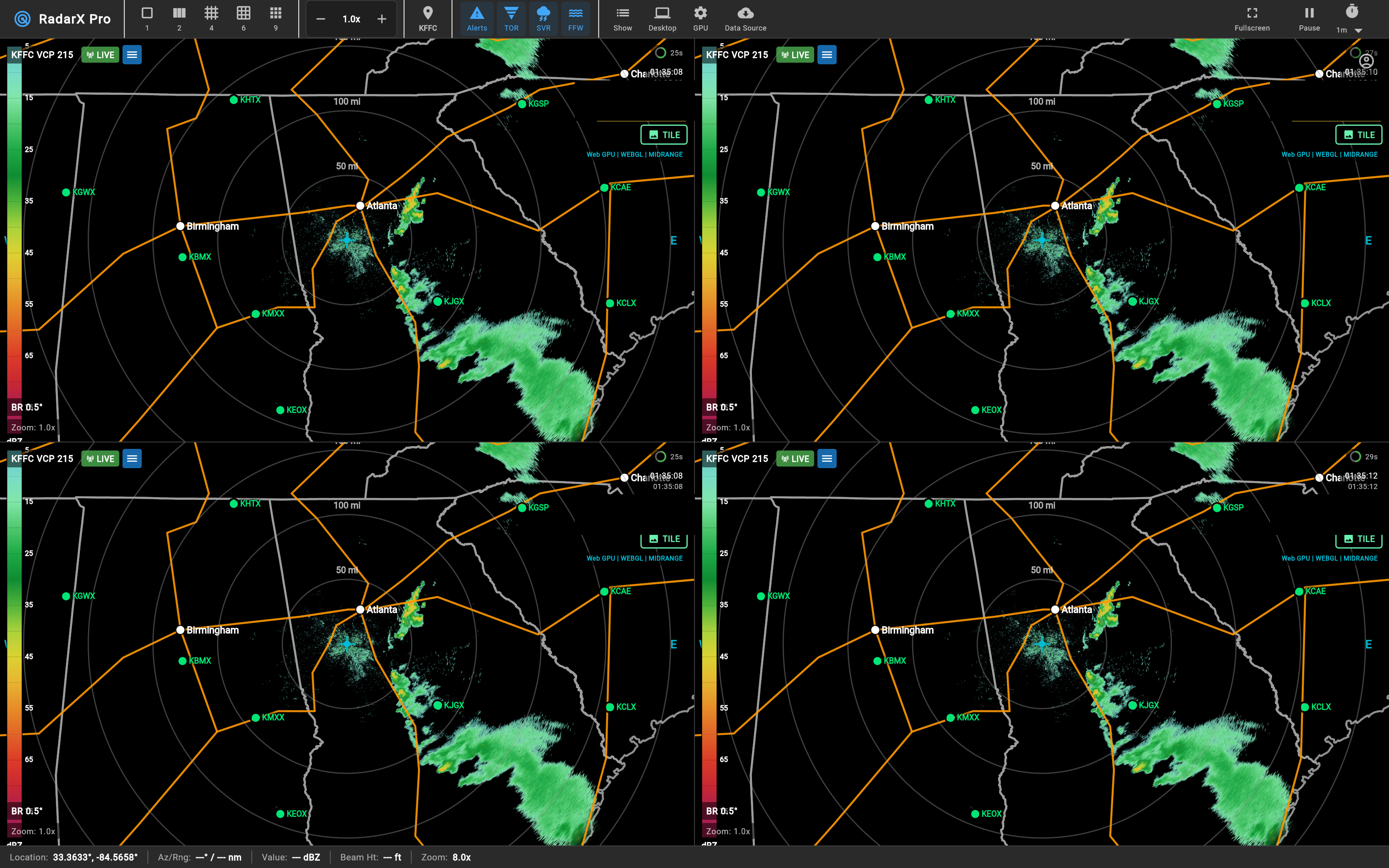The width and height of the screenshot is (1389, 868).
Task: Increase zoom with the plus button
Action: point(382,19)
